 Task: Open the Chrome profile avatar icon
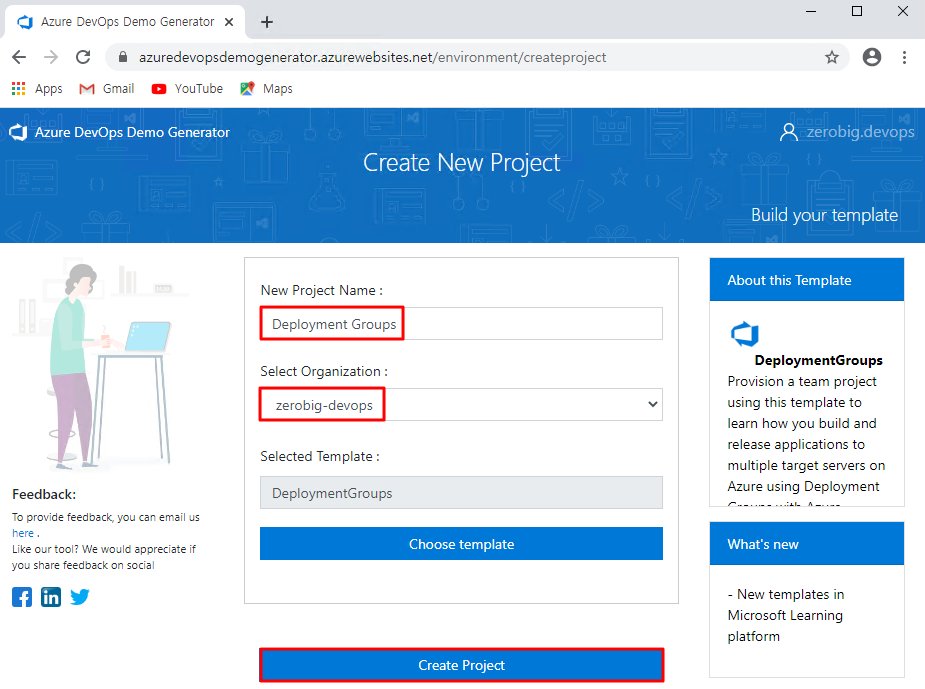(872, 57)
